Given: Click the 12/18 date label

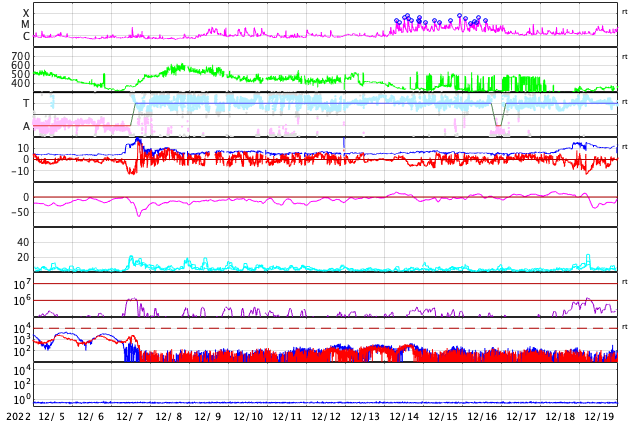Looking at the screenshot, I should (559, 417).
